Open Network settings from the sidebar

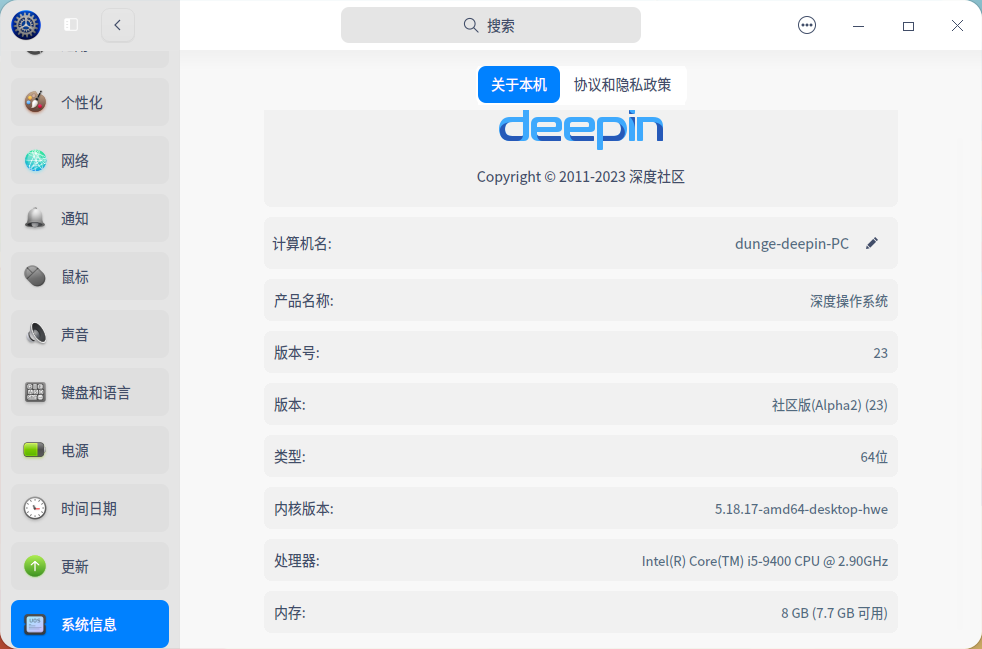[89, 160]
